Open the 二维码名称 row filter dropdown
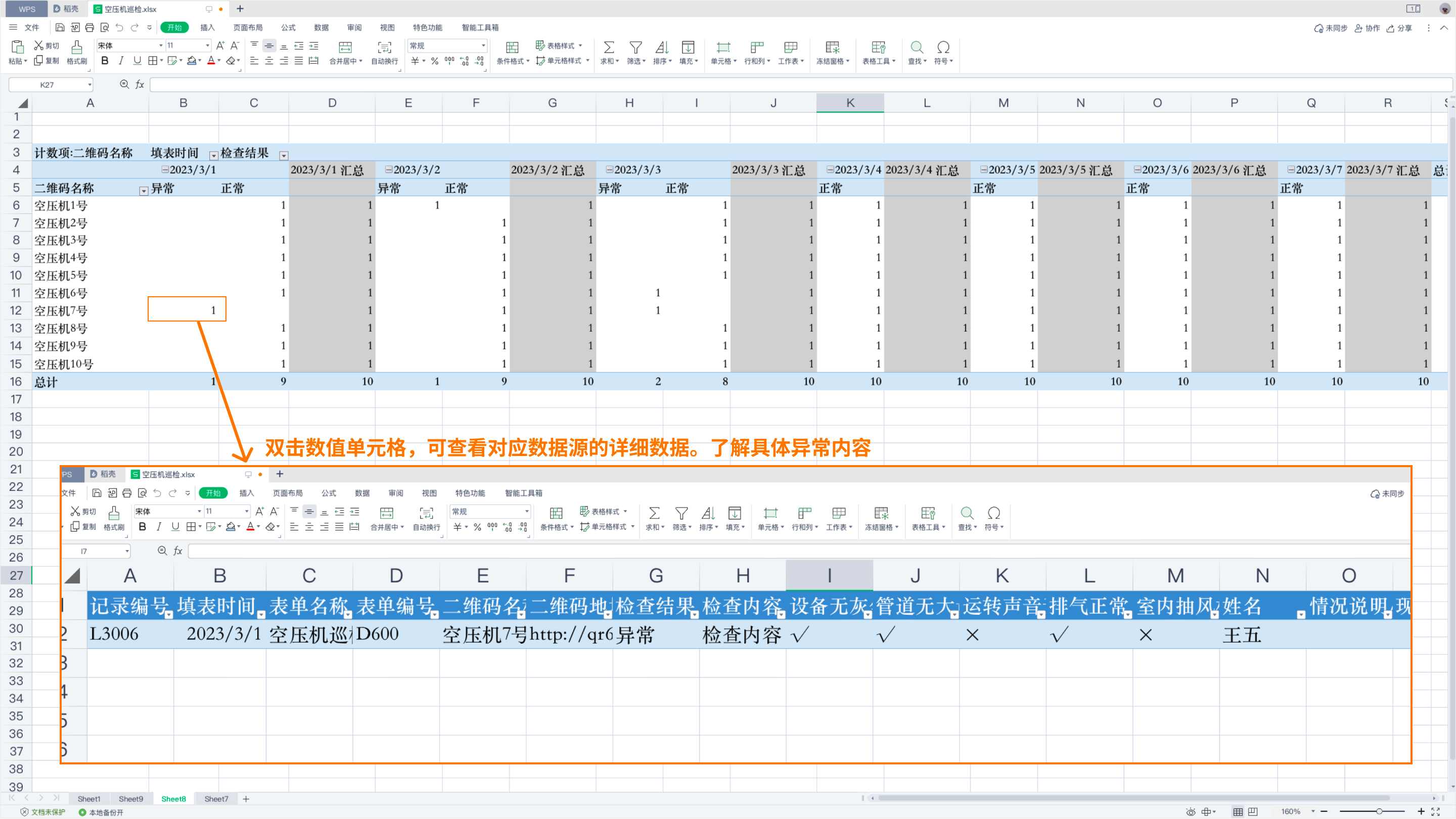Viewport: 1456px width, 819px height. [144, 191]
